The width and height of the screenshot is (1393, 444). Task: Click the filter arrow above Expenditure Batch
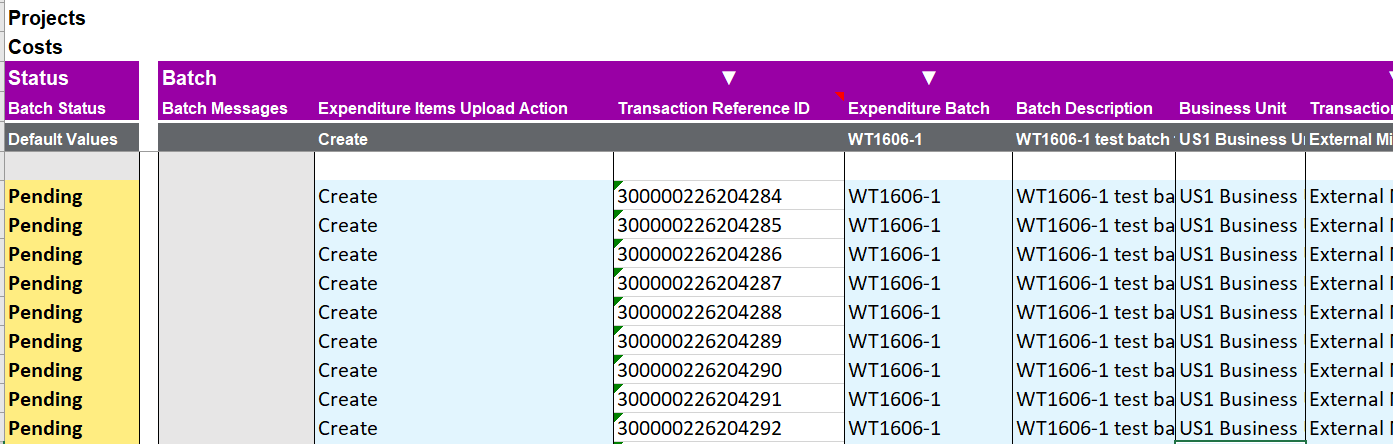click(928, 78)
